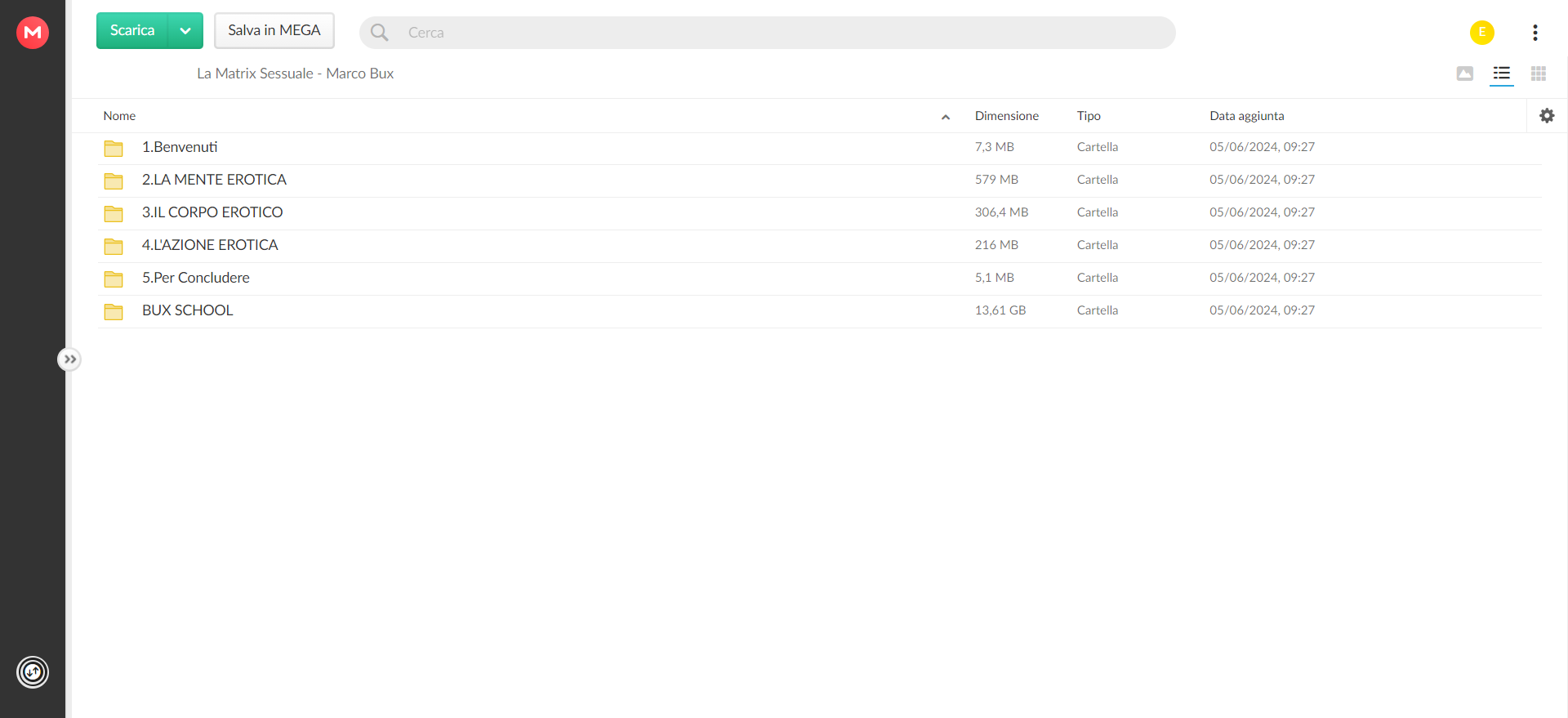1568x718 pixels.
Task: Click the 13,61 GB size value
Action: pos(1000,310)
